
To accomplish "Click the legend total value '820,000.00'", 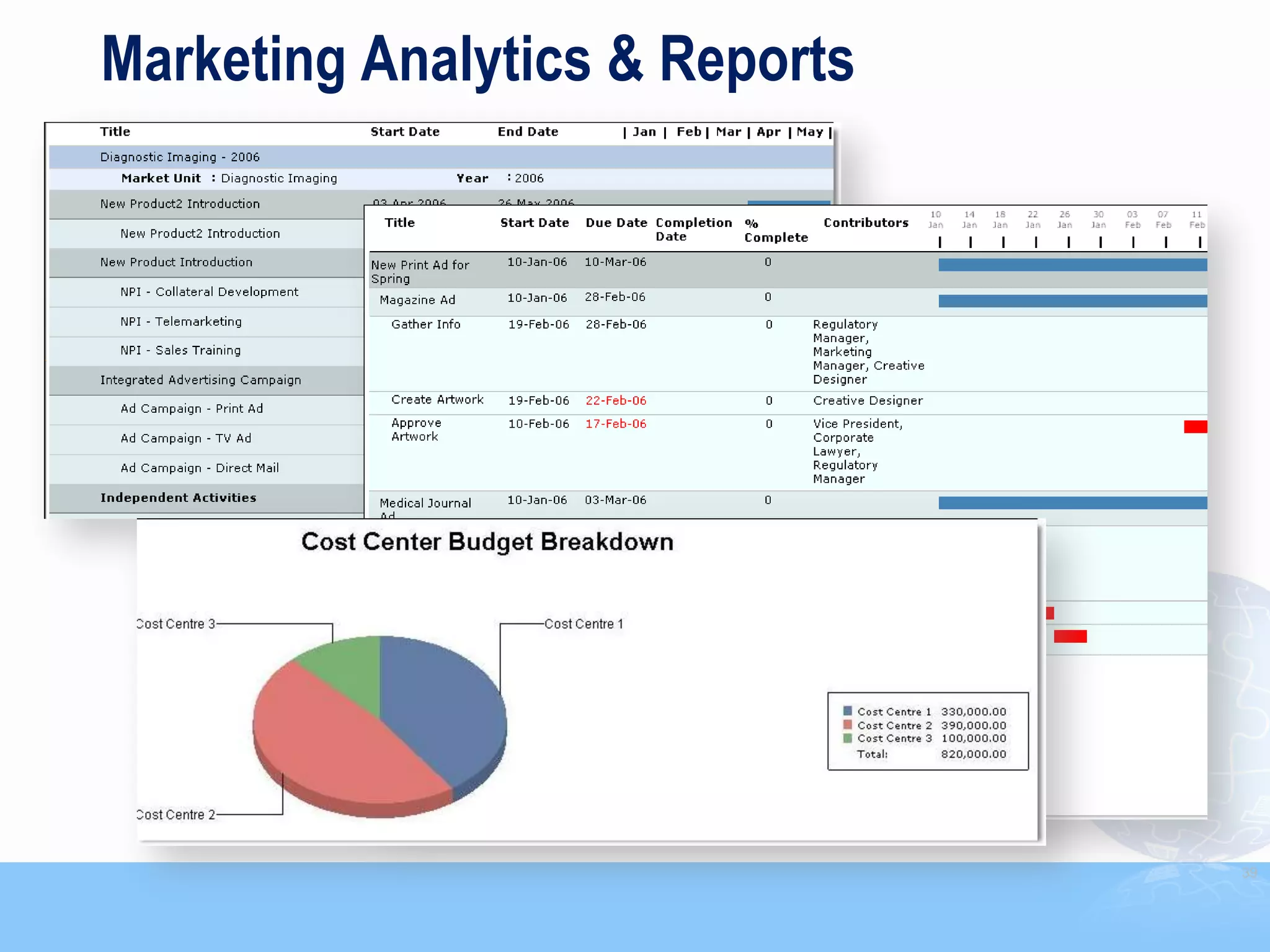I will coord(974,754).
